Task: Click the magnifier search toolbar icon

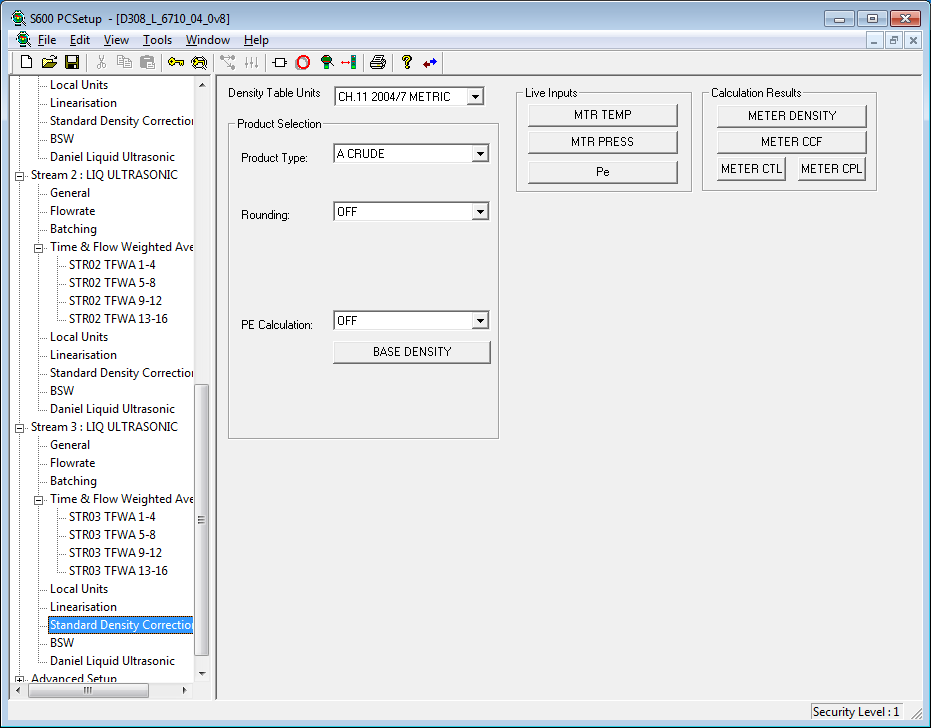Action: tap(199, 62)
